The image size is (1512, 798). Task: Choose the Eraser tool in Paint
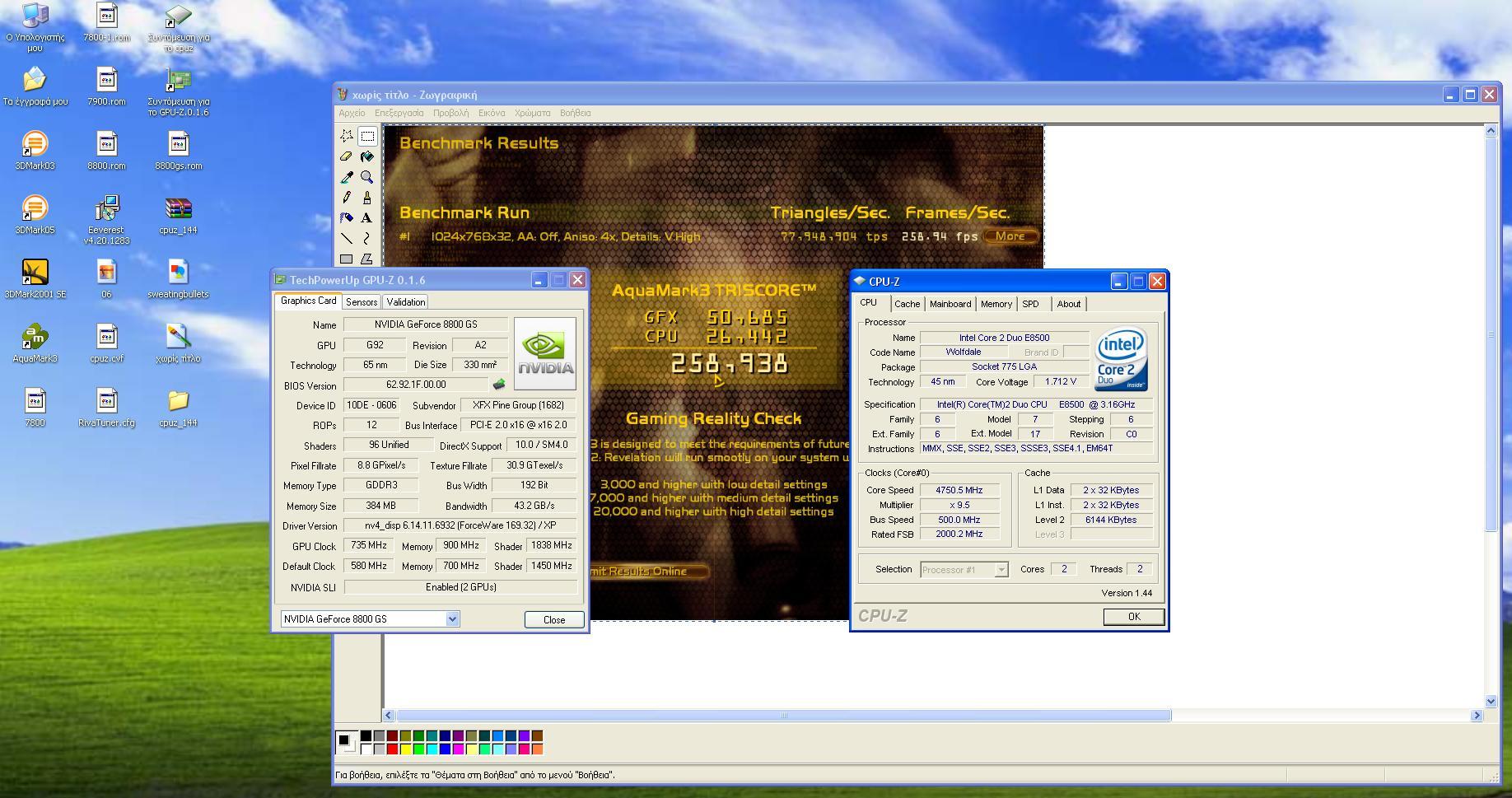click(x=347, y=156)
